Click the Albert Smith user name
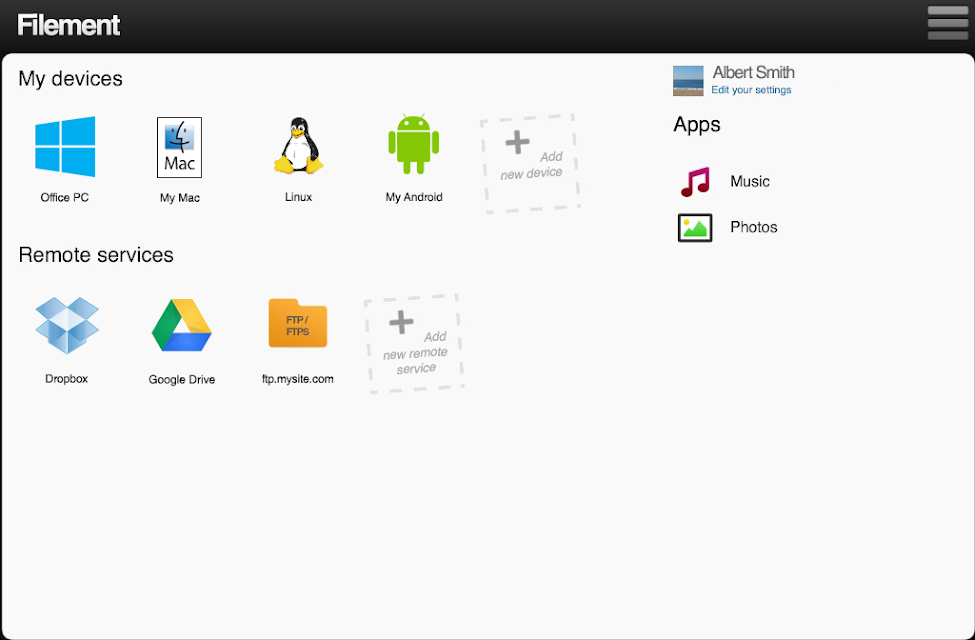Image resolution: width=975 pixels, height=640 pixels. [754, 72]
